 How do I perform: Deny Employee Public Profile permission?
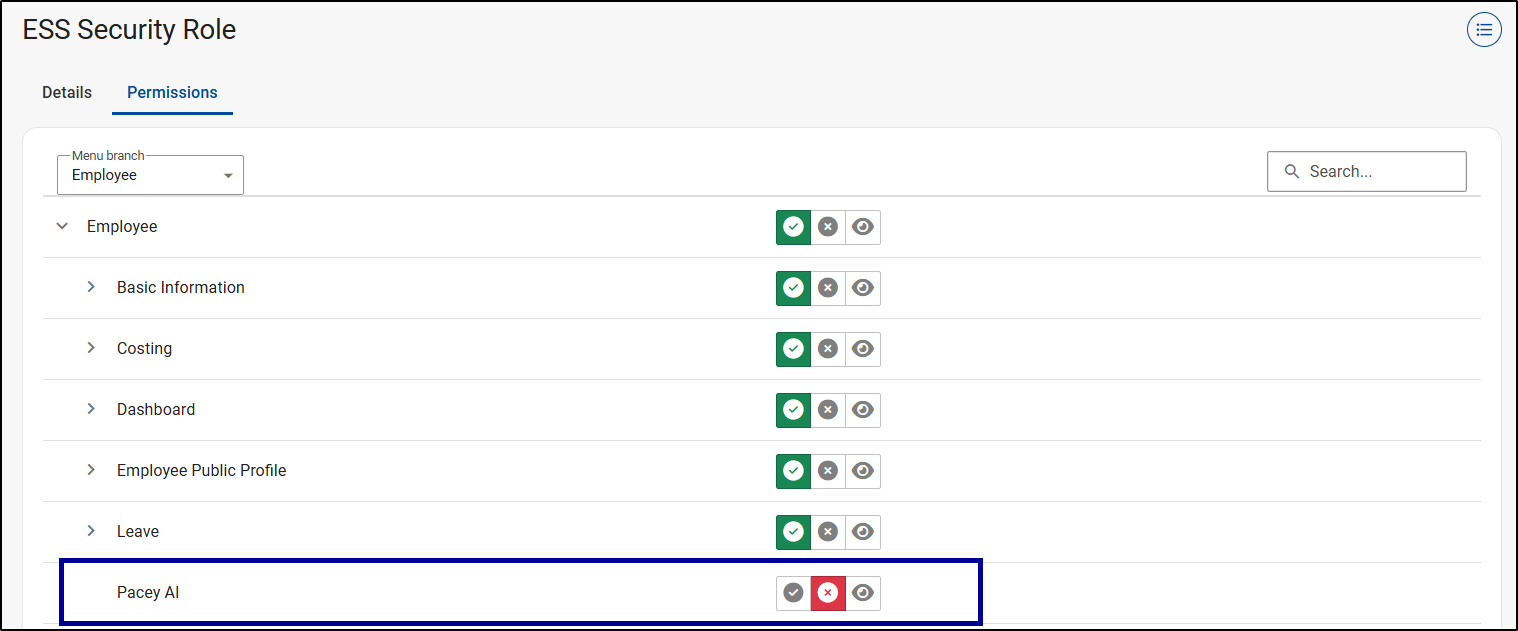pos(828,471)
